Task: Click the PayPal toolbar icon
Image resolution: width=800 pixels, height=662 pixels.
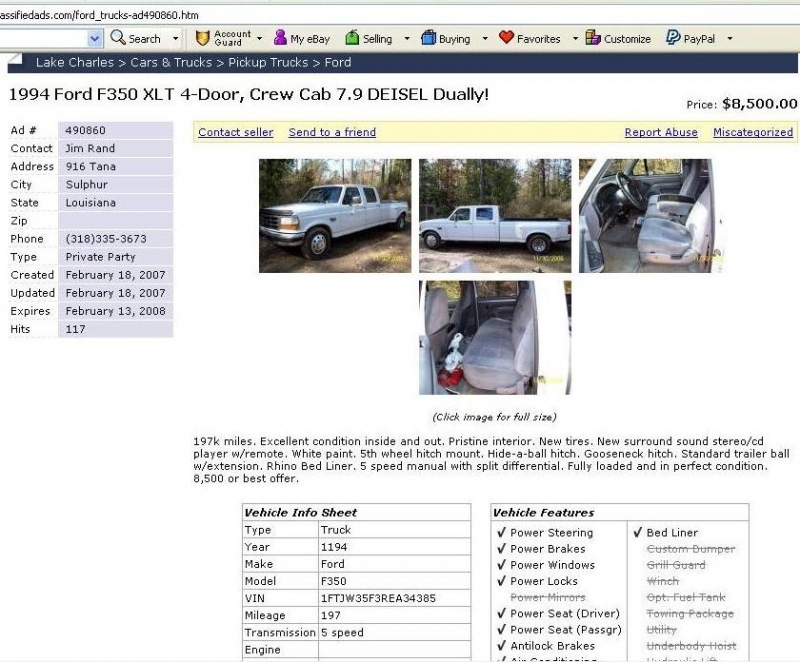Action: point(673,38)
